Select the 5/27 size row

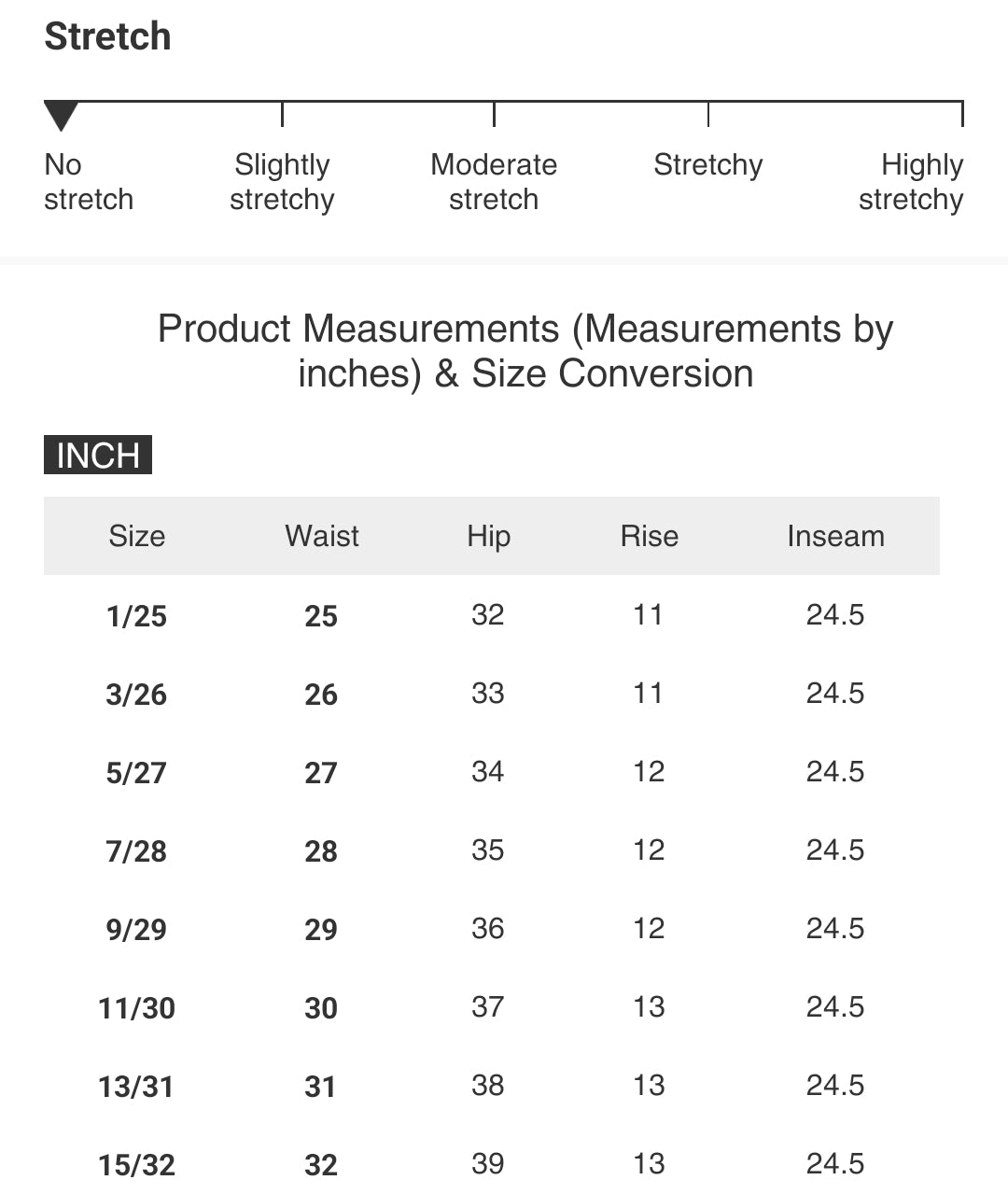pos(492,772)
